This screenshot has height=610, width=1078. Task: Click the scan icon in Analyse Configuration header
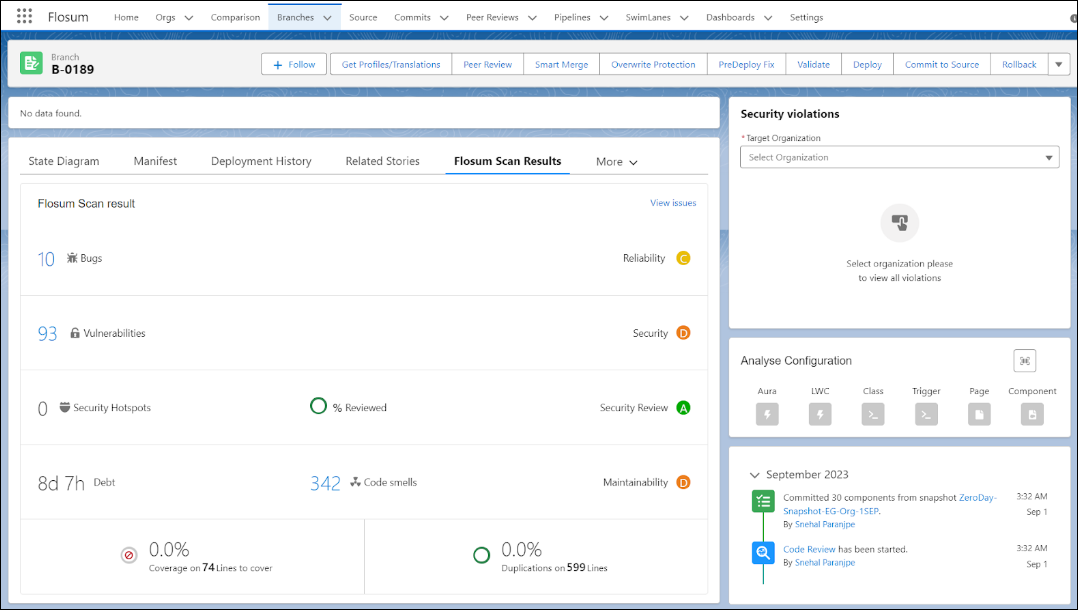click(x=1025, y=361)
